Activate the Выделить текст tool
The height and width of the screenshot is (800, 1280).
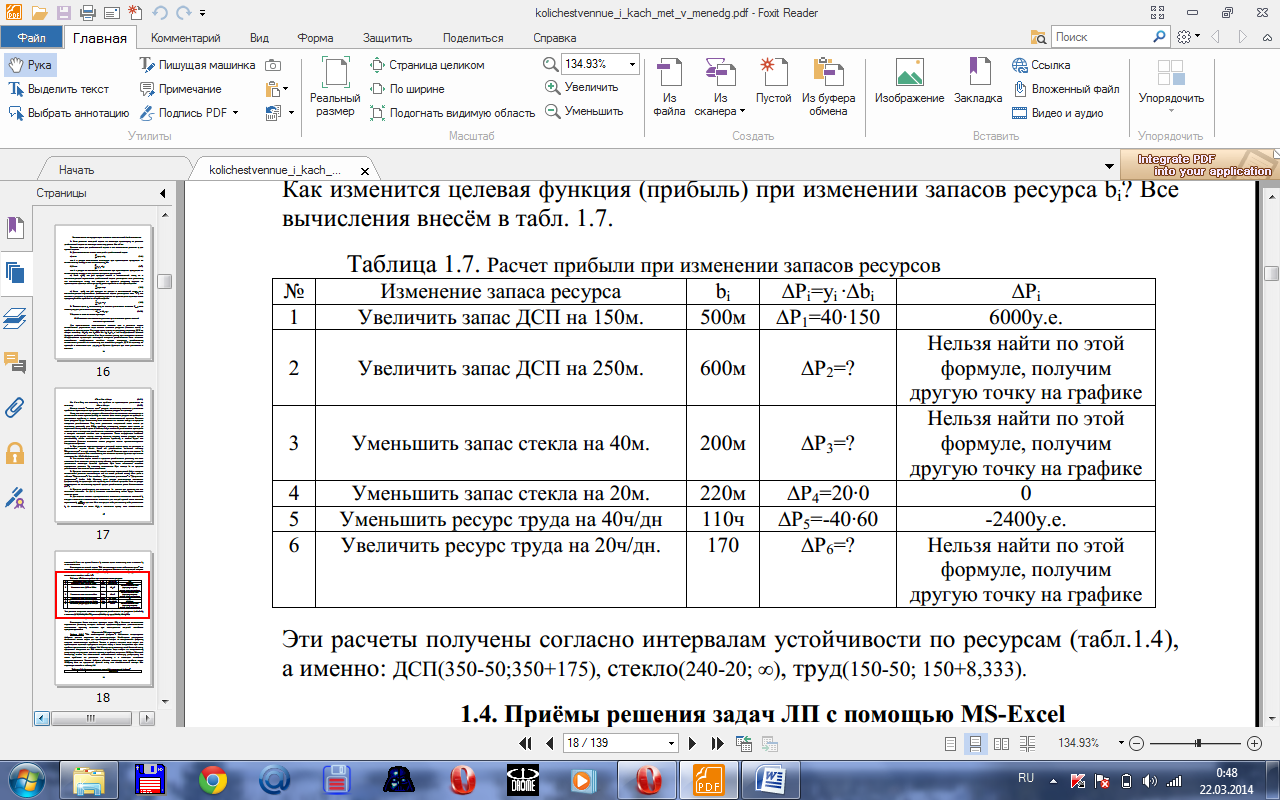pyautogui.click(x=59, y=88)
